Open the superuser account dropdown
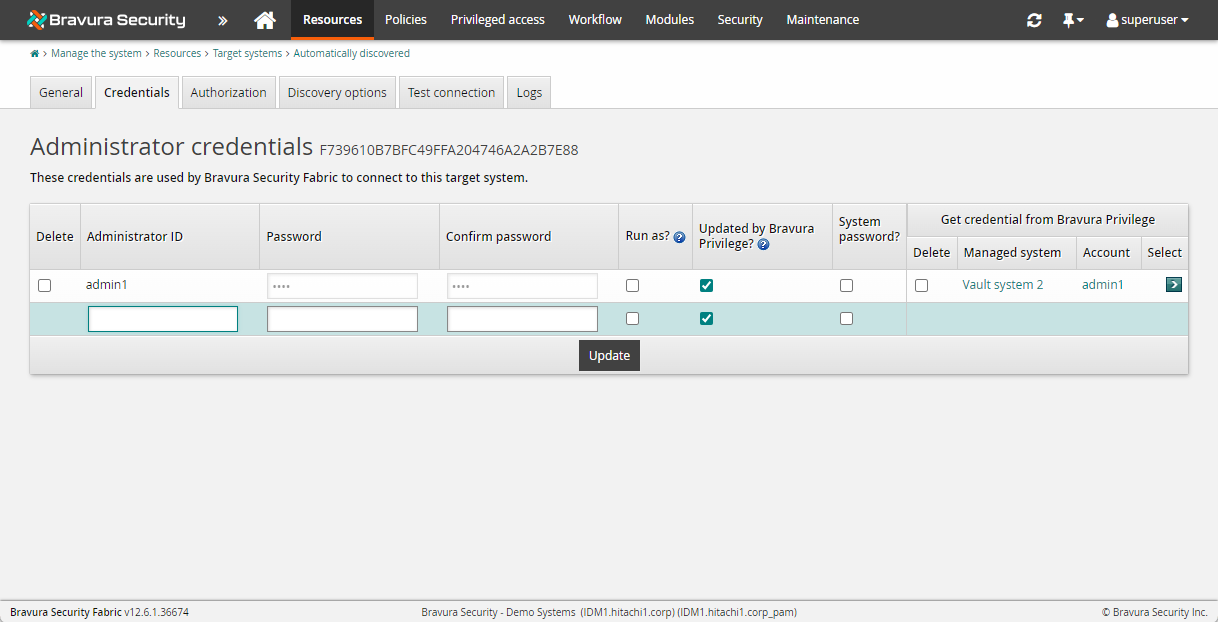Image resolution: width=1218 pixels, height=622 pixels. (x=1147, y=20)
